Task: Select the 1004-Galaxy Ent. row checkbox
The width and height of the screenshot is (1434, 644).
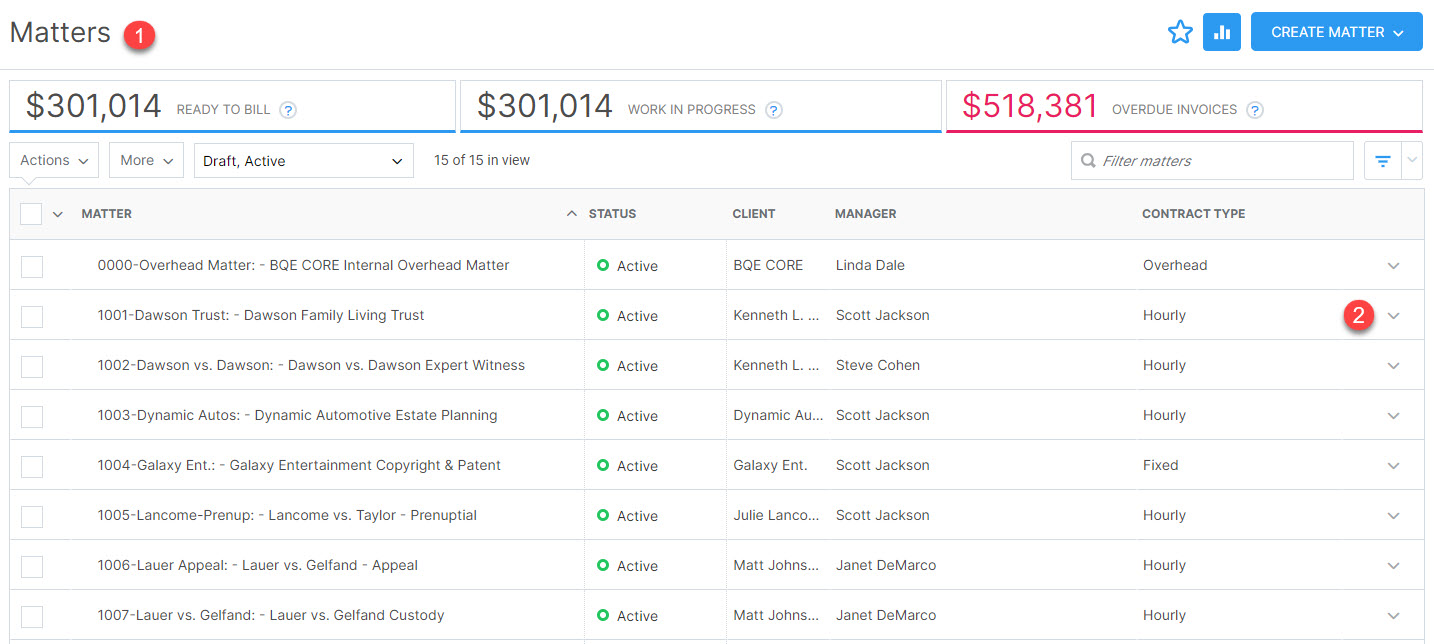Action: coord(32,466)
